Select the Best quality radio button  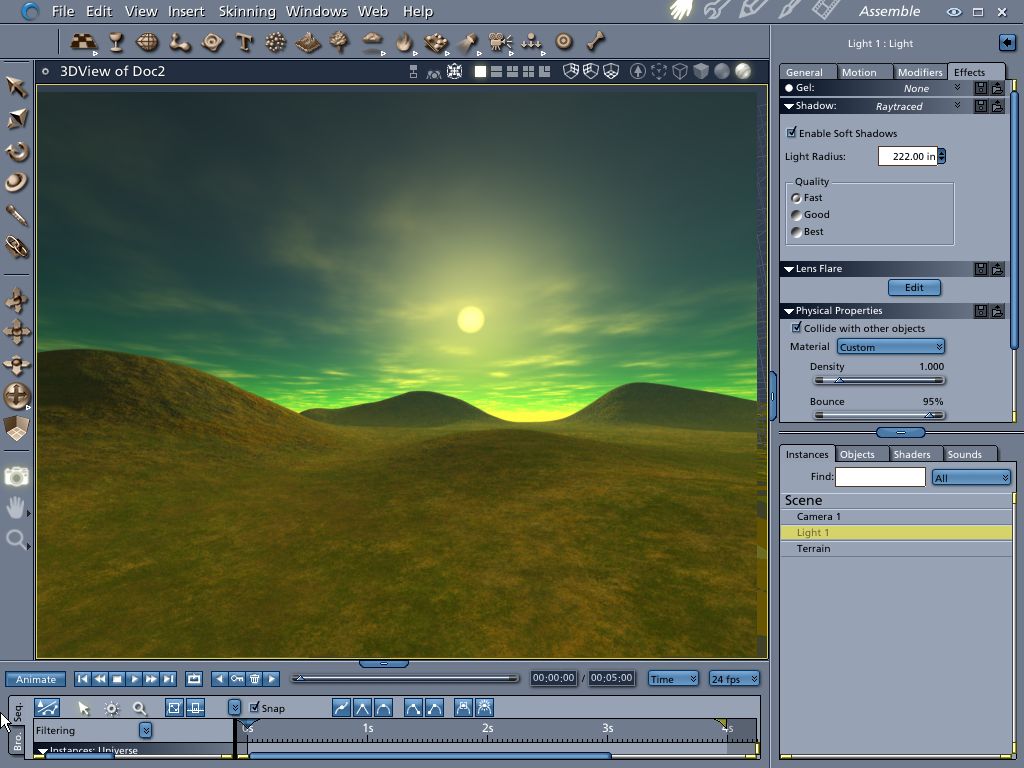[797, 232]
